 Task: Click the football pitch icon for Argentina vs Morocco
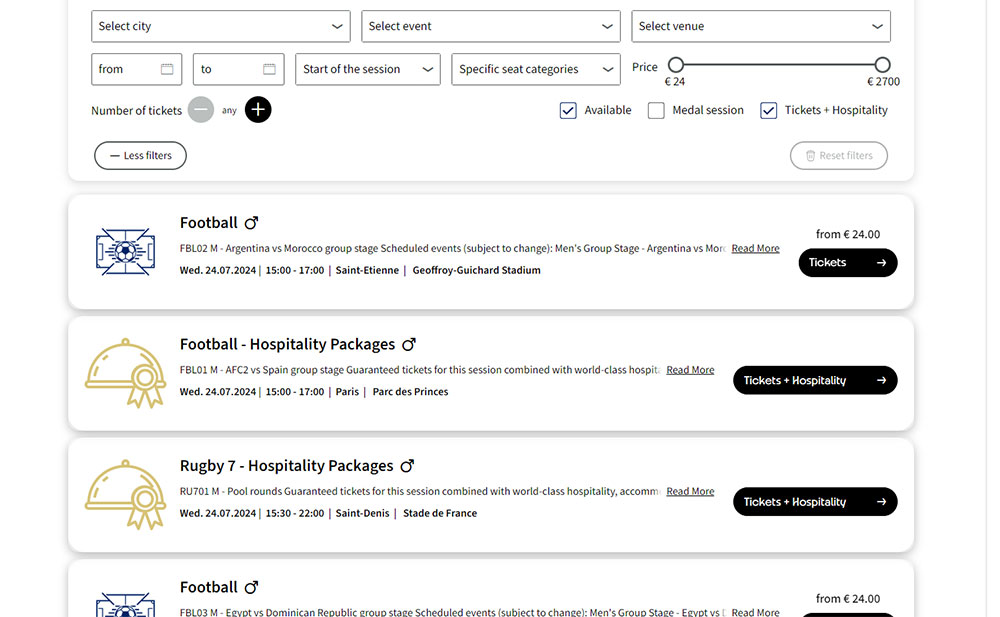tap(125, 252)
